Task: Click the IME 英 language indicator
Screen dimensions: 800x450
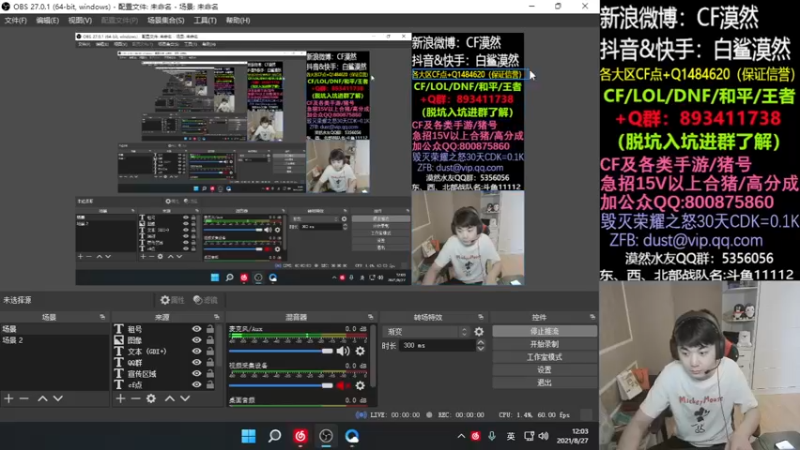Action: click(x=510, y=436)
